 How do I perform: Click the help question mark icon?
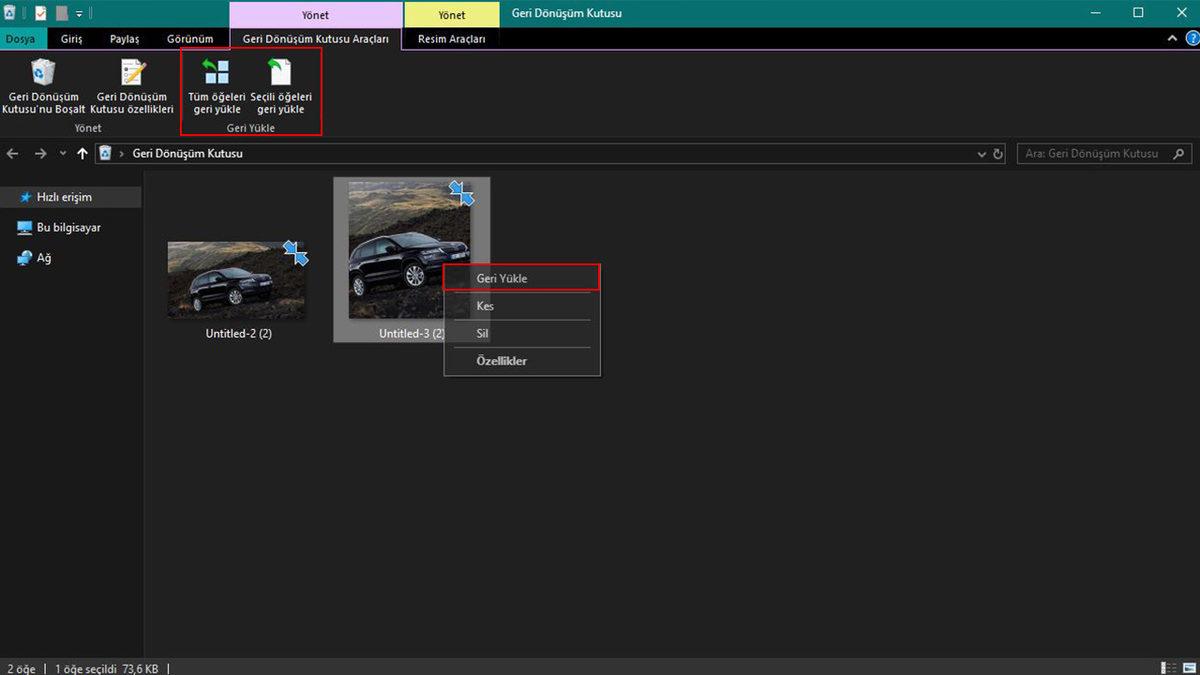coord(1191,38)
